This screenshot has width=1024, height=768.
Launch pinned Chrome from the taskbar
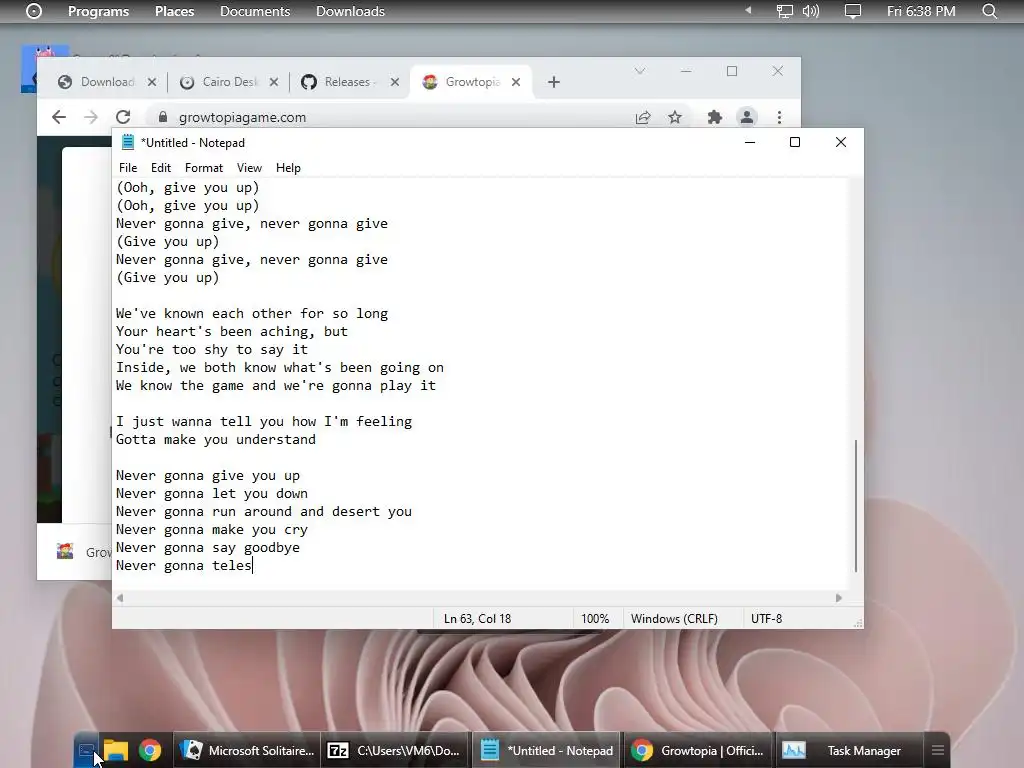tap(150, 751)
